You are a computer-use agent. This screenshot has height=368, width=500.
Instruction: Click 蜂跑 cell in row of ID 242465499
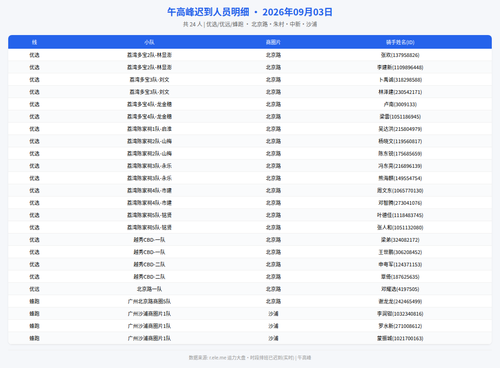34,302
